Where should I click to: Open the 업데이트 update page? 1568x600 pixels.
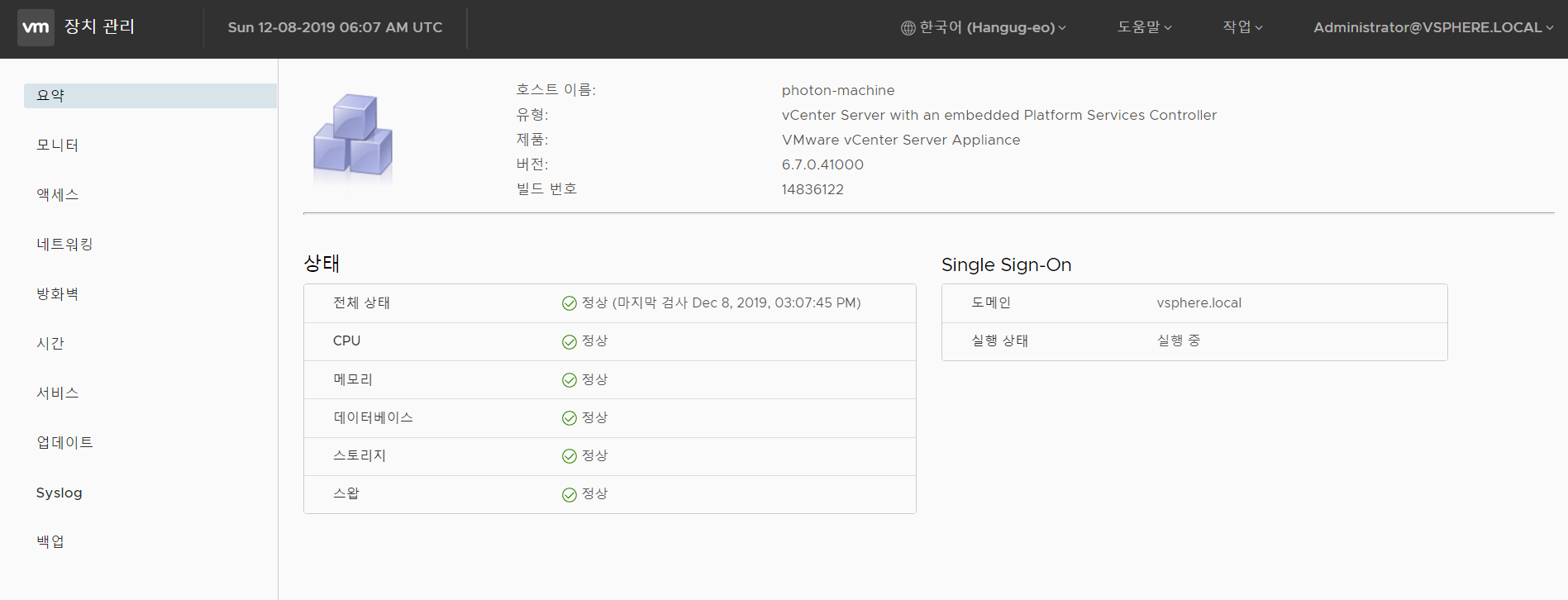64,443
